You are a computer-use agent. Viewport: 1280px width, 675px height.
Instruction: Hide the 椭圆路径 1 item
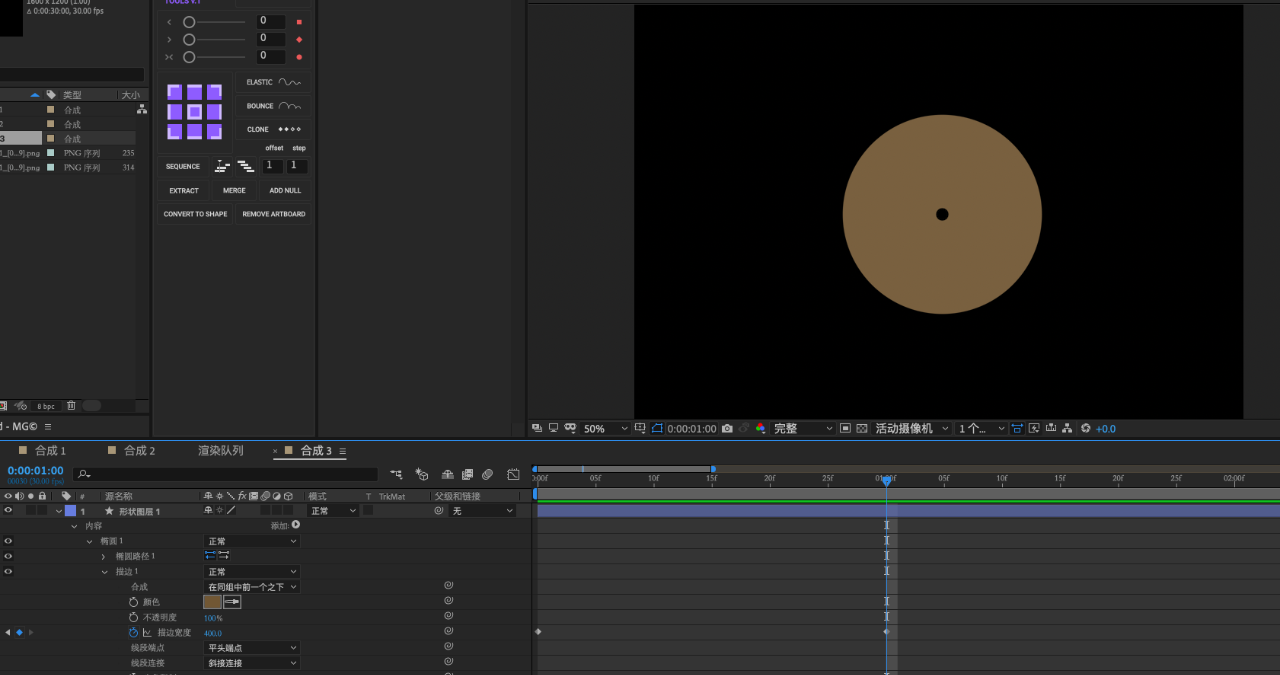pyautogui.click(x=8, y=556)
